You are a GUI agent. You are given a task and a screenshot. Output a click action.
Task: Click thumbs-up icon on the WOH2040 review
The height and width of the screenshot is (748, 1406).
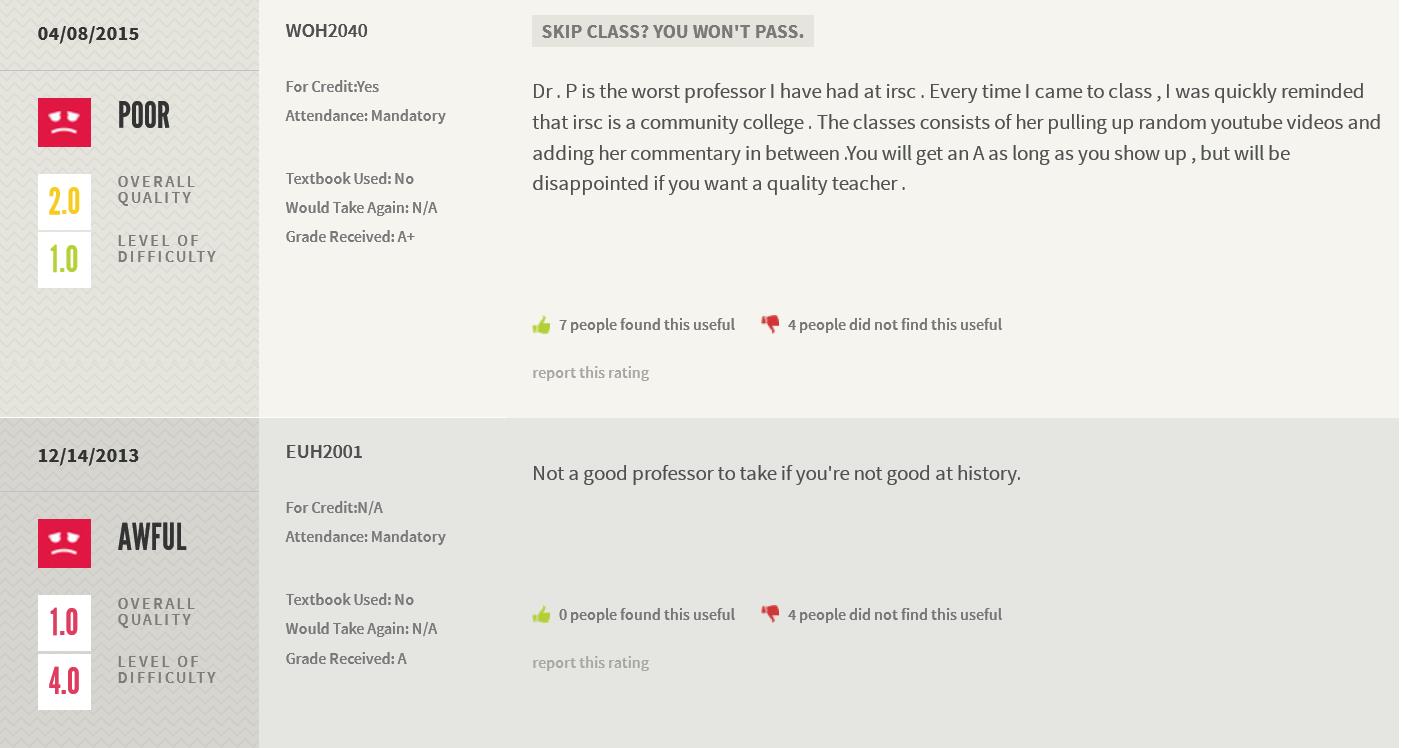(541, 325)
